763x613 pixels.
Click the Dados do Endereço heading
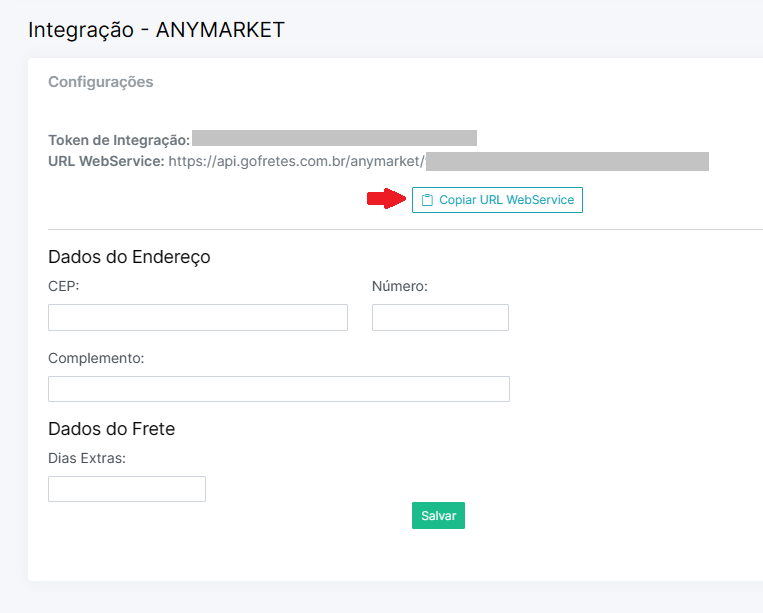point(129,257)
